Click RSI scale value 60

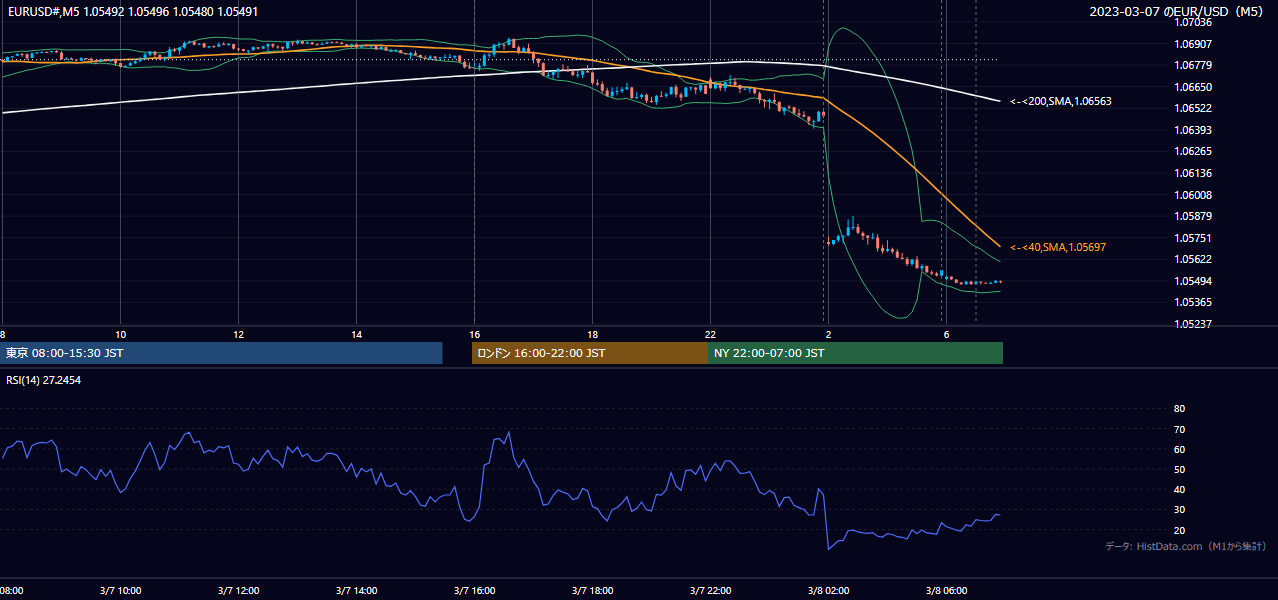[1179, 449]
